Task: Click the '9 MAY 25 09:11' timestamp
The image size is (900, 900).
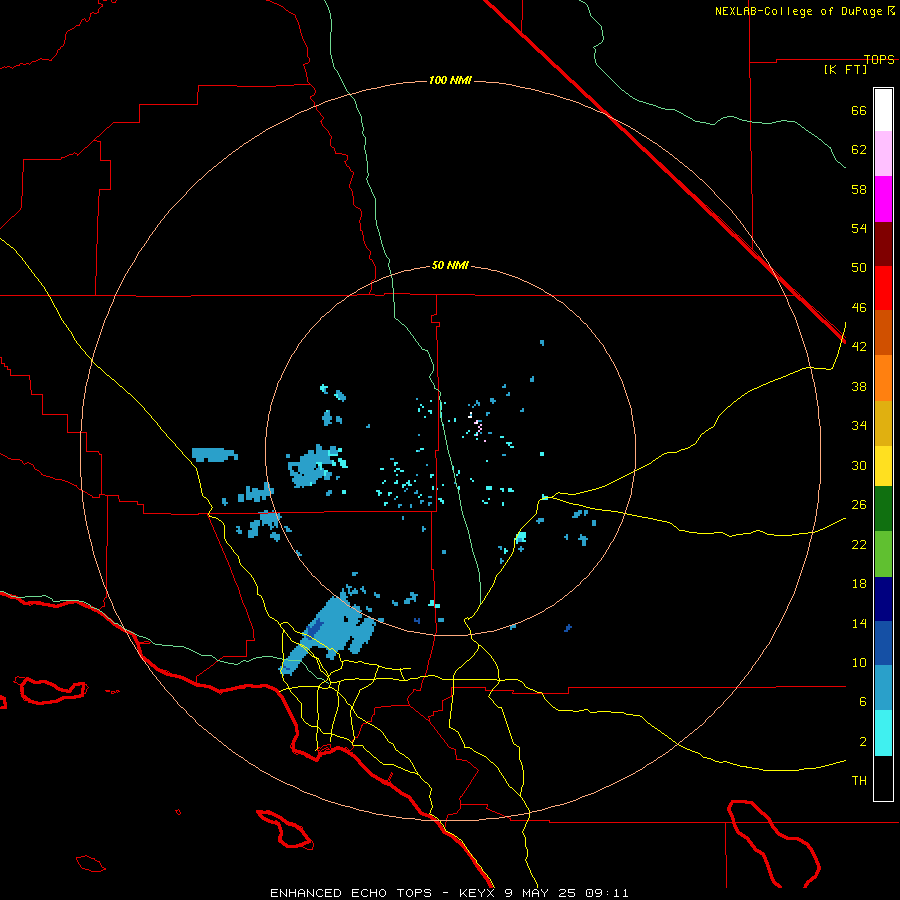Action: 567,893
